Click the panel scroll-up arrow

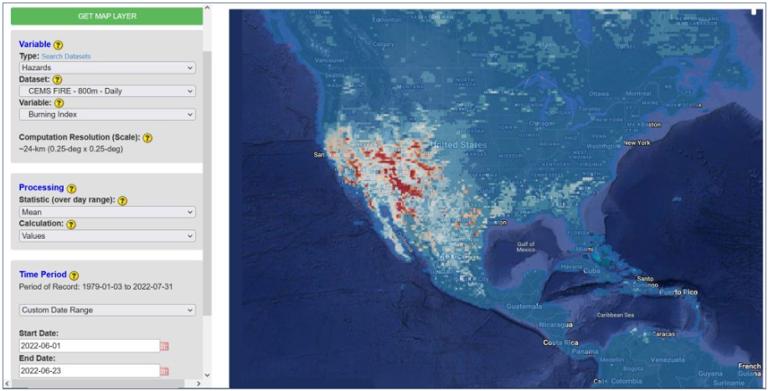[207, 8]
